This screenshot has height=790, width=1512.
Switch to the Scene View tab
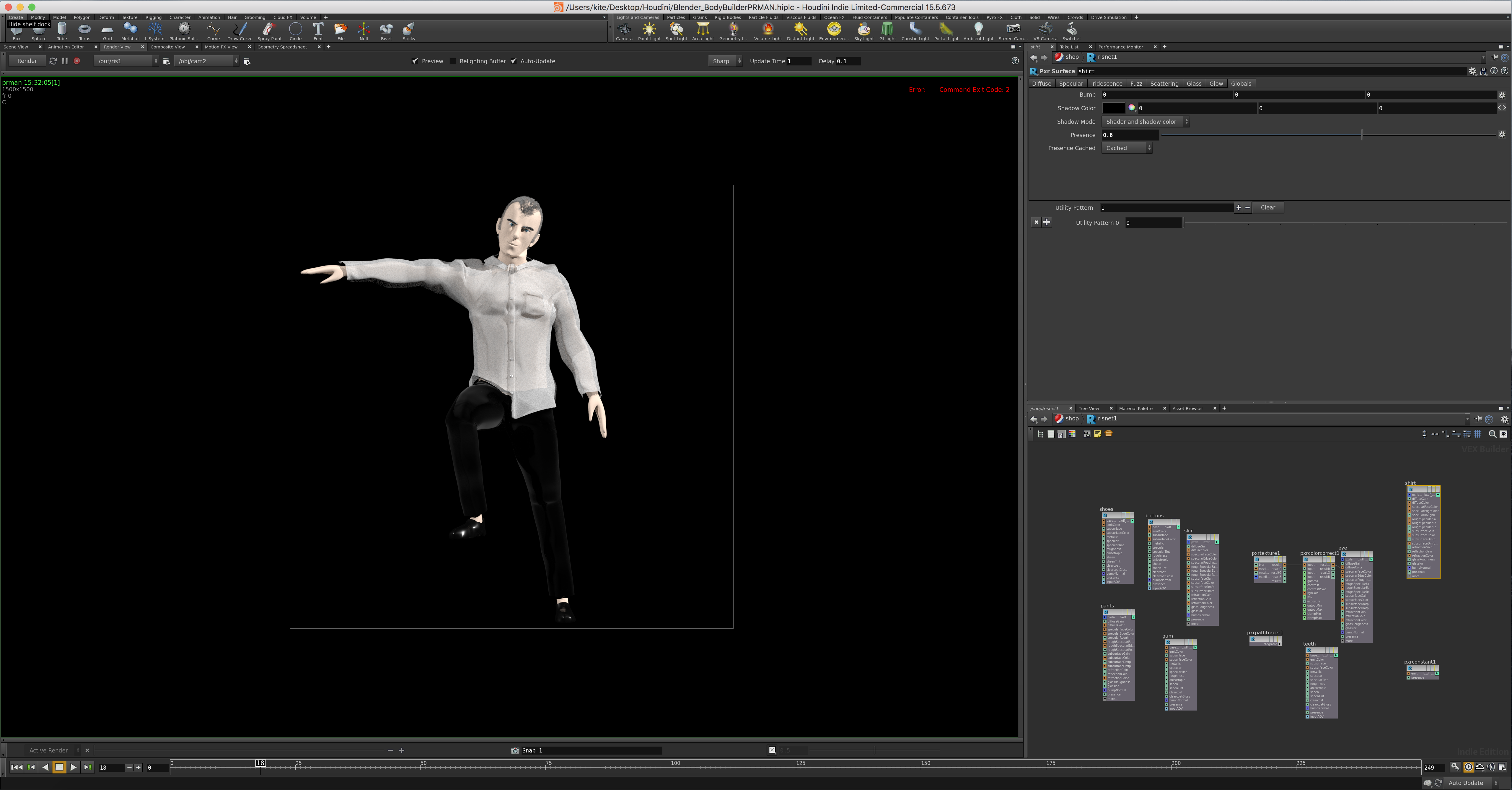pos(16,47)
